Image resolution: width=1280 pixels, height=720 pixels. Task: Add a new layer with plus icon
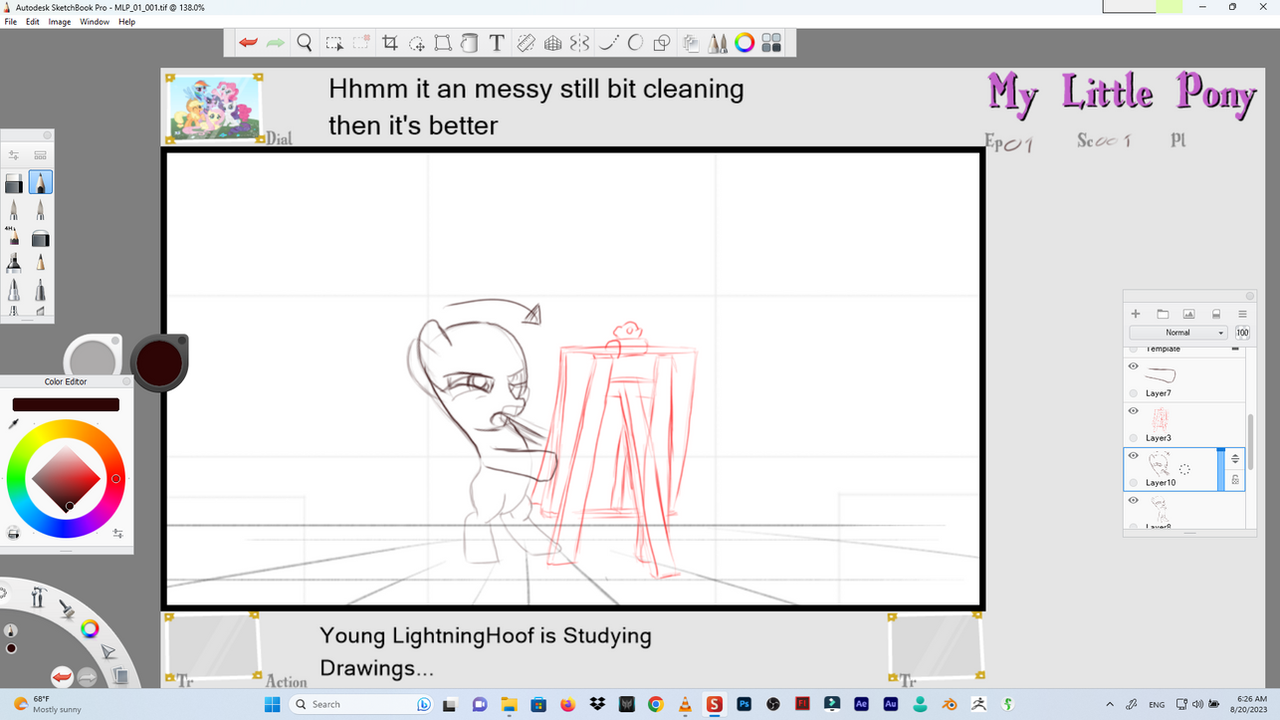[1136, 314]
